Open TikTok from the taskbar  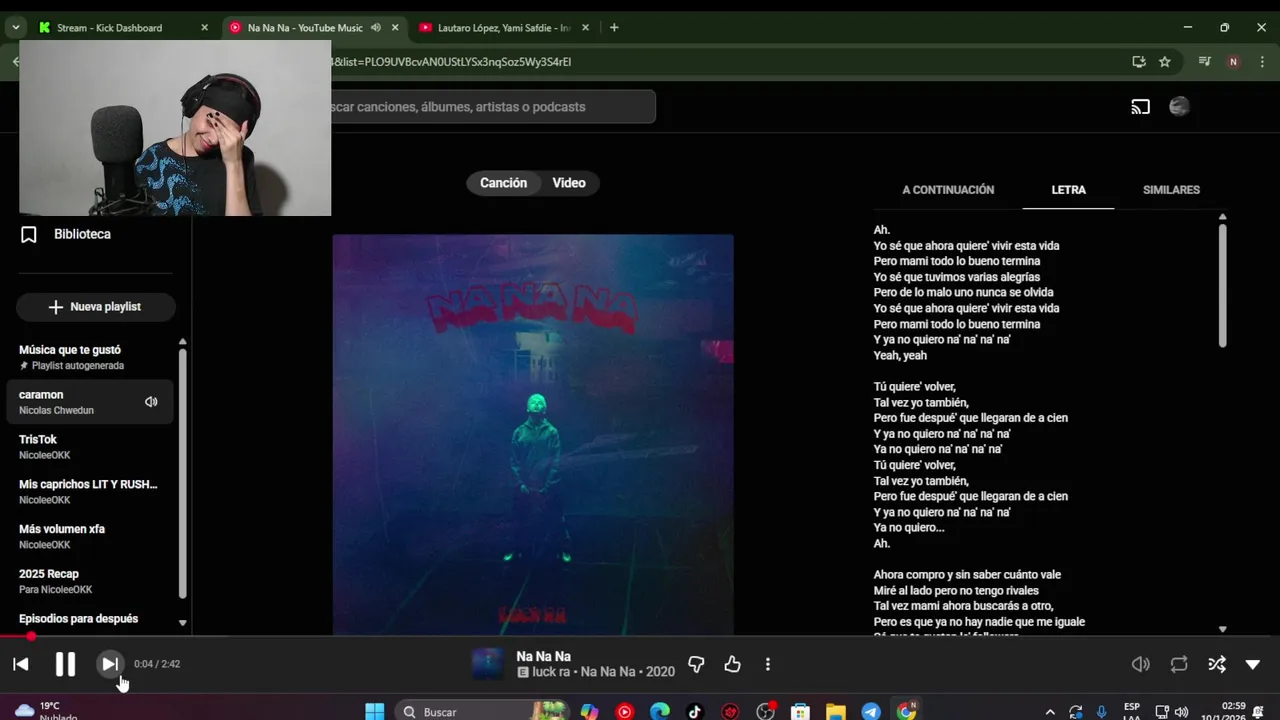tap(695, 711)
